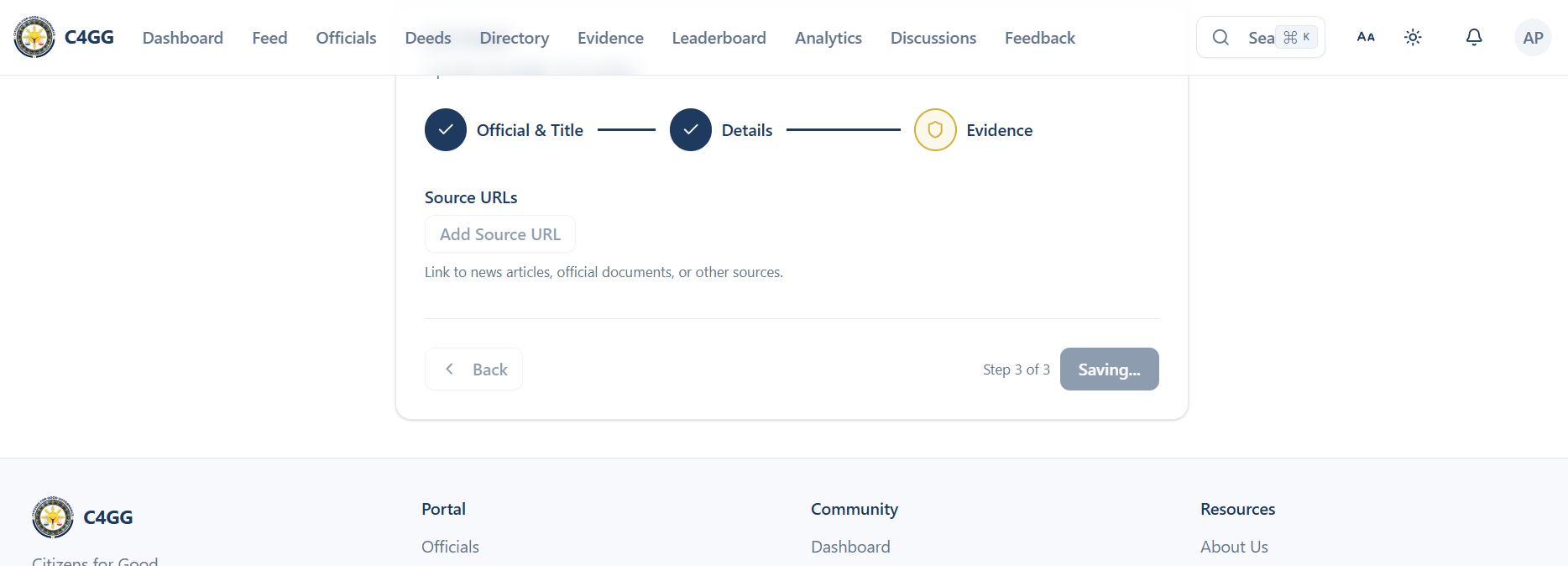Follow the Officials link in footer Portal
Viewport: 1568px width, 566px height.
click(x=450, y=547)
